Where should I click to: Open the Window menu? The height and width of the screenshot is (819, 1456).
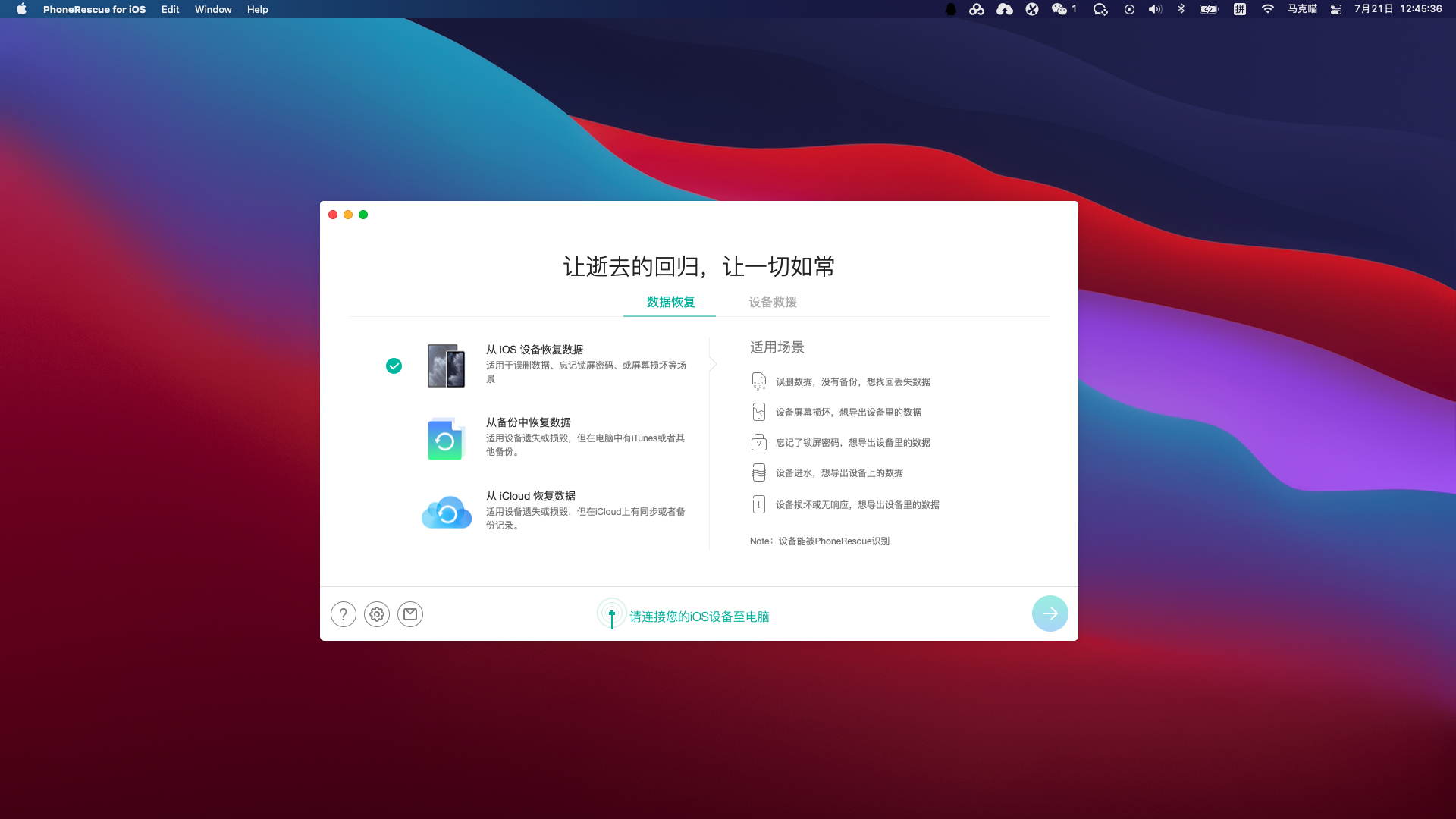tap(213, 9)
